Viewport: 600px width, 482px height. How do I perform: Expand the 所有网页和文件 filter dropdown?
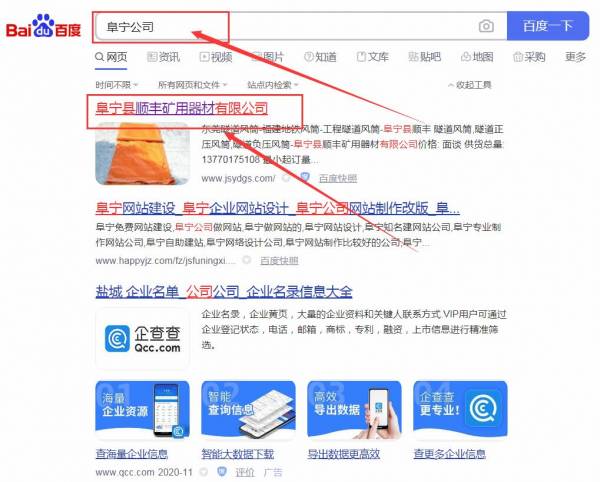point(192,85)
